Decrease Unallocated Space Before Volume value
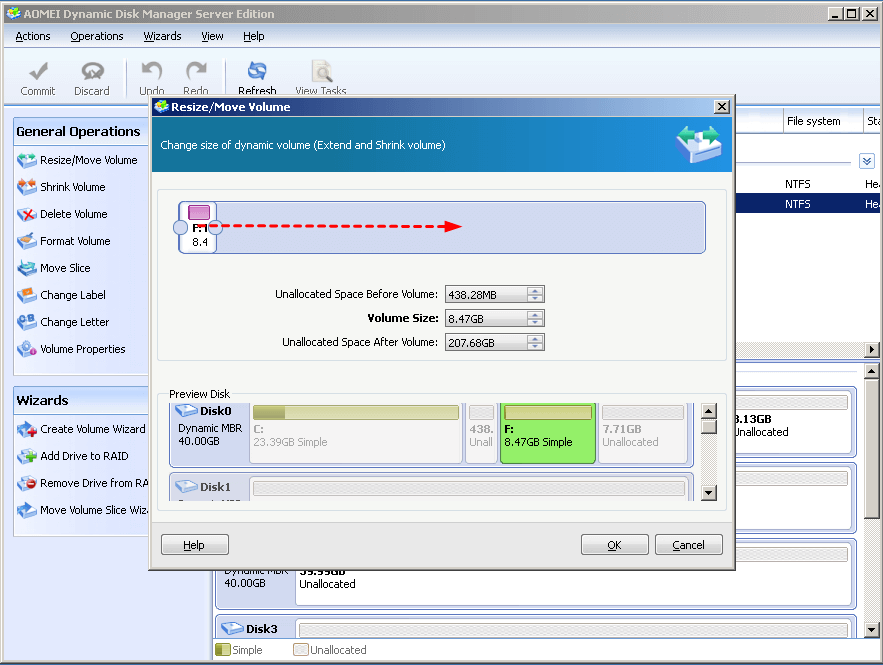 point(535,298)
